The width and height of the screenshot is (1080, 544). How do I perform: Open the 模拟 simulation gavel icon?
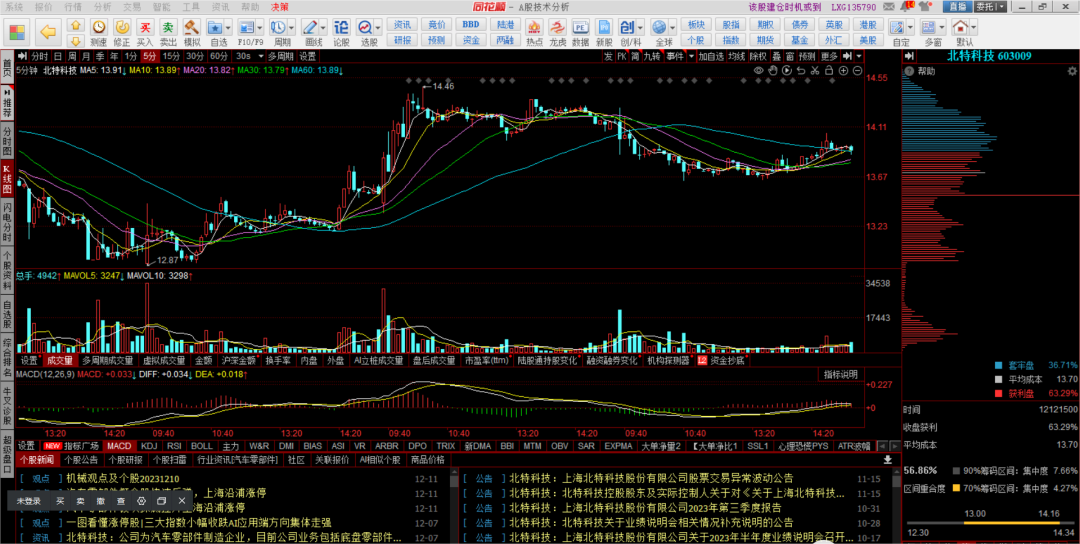tap(191, 28)
